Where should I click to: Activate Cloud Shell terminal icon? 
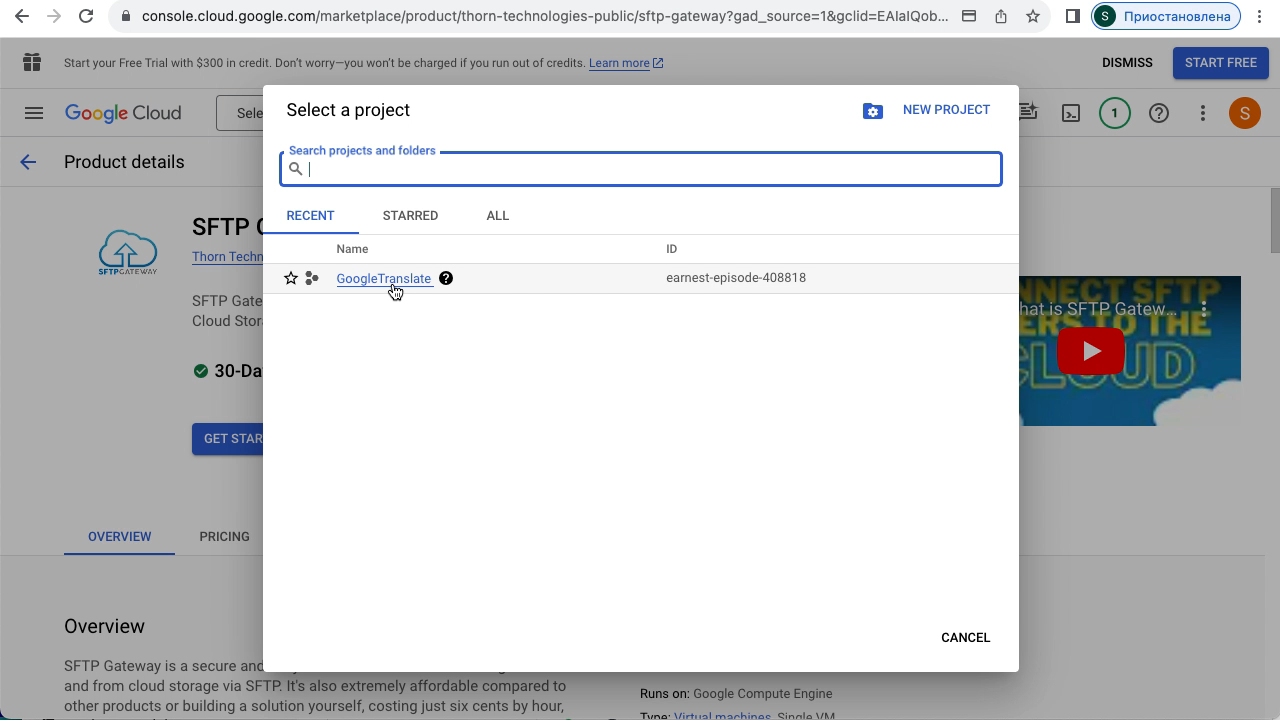(1071, 113)
